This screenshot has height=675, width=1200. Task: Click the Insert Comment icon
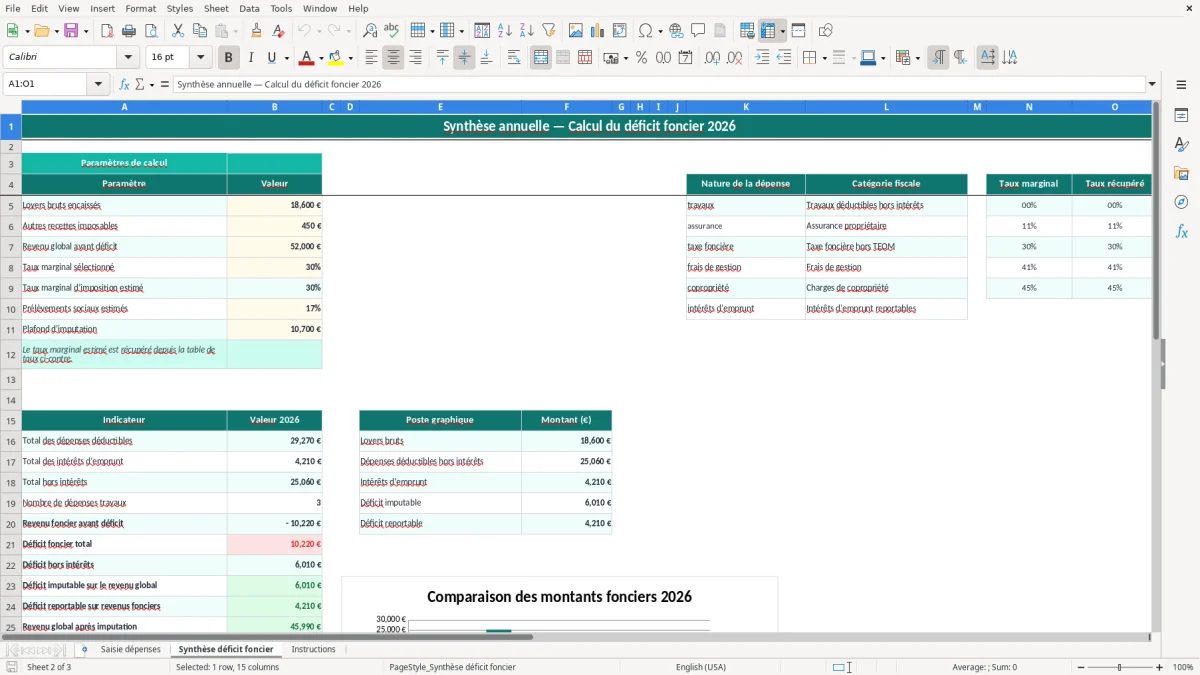[x=698, y=31]
